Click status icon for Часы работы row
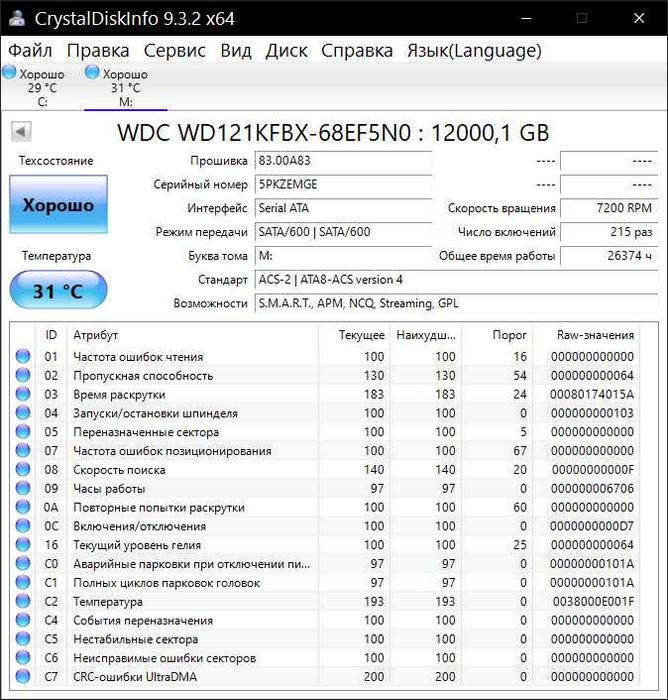 [x=23, y=488]
